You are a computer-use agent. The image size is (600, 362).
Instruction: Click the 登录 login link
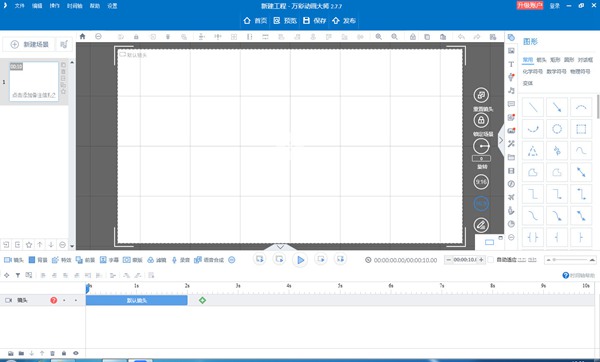pyautogui.click(x=554, y=6)
